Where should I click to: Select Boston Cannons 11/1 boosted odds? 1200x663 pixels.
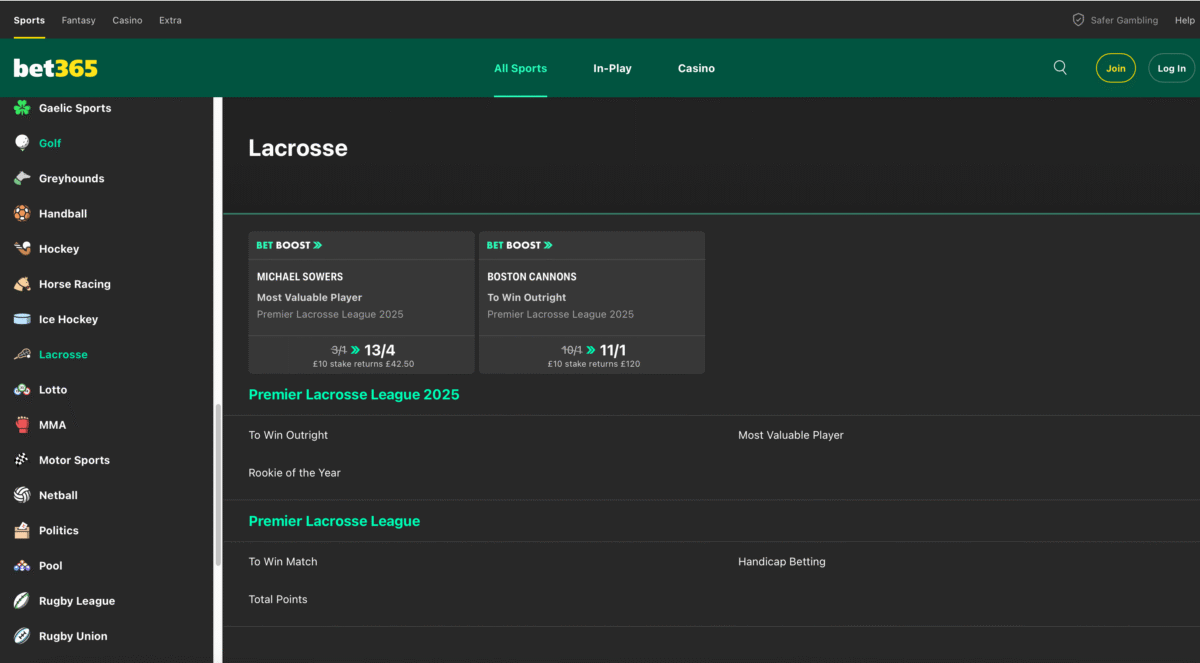click(592, 354)
